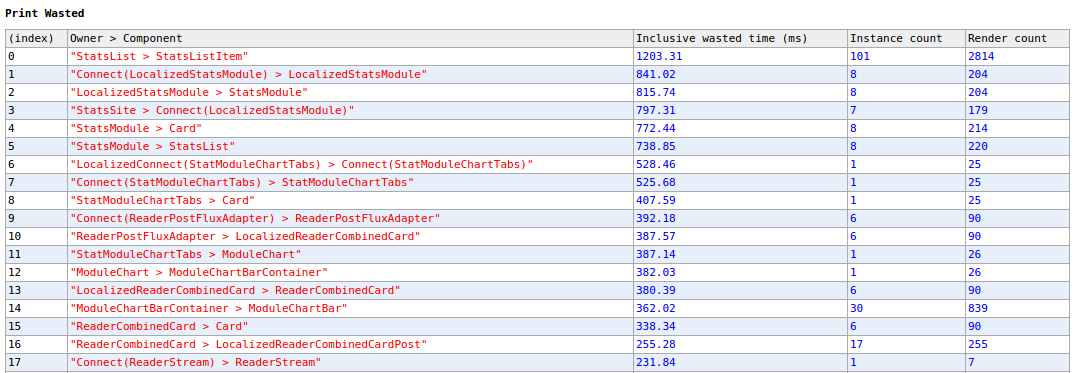Viewport: 1076px width, 373px height.
Task: Select the ModuleChartBarContainer > ModuleChartBar row
Action: click(x=538, y=309)
